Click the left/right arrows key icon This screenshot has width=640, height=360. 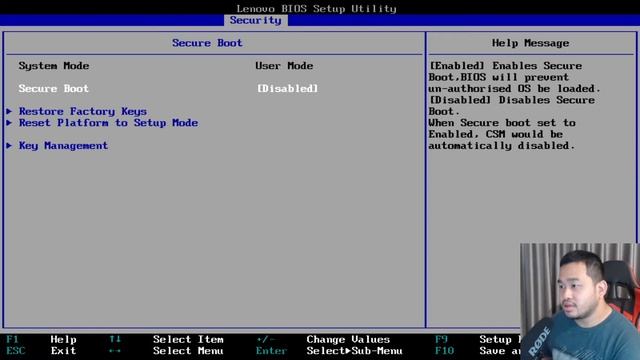coord(115,351)
